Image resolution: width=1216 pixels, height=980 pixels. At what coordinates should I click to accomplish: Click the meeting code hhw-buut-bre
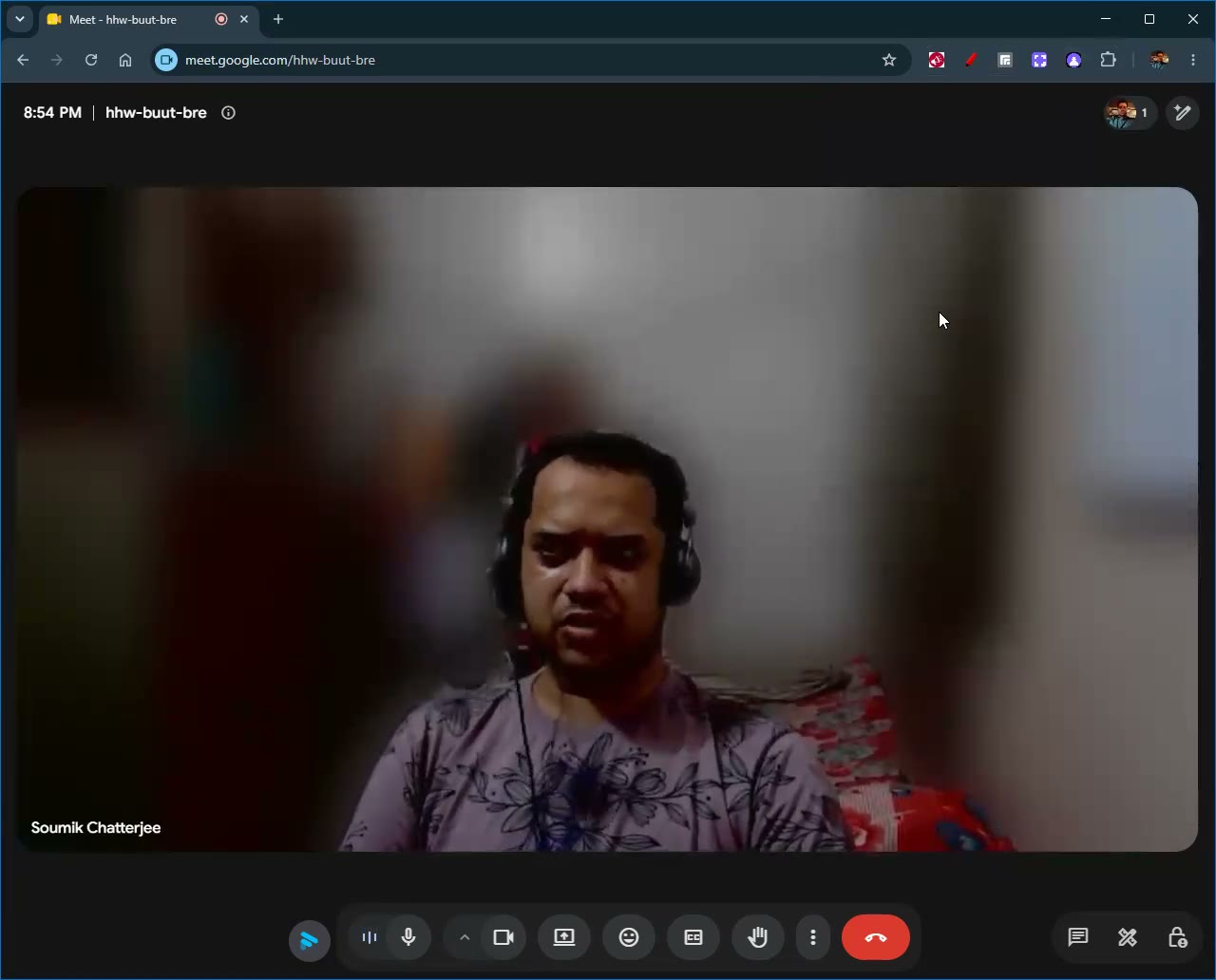click(x=156, y=113)
